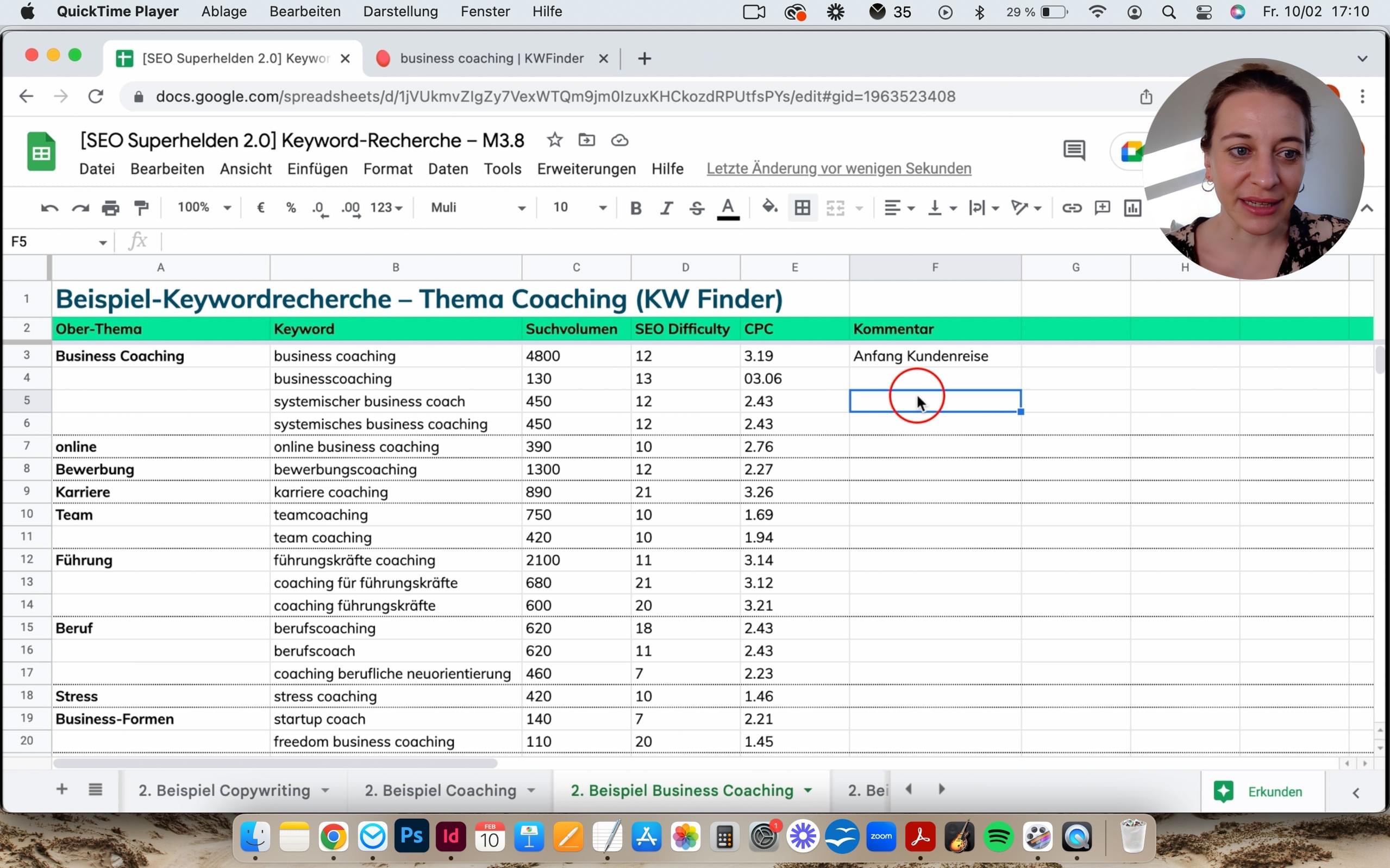Star the spreadsheet document

tap(554, 140)
